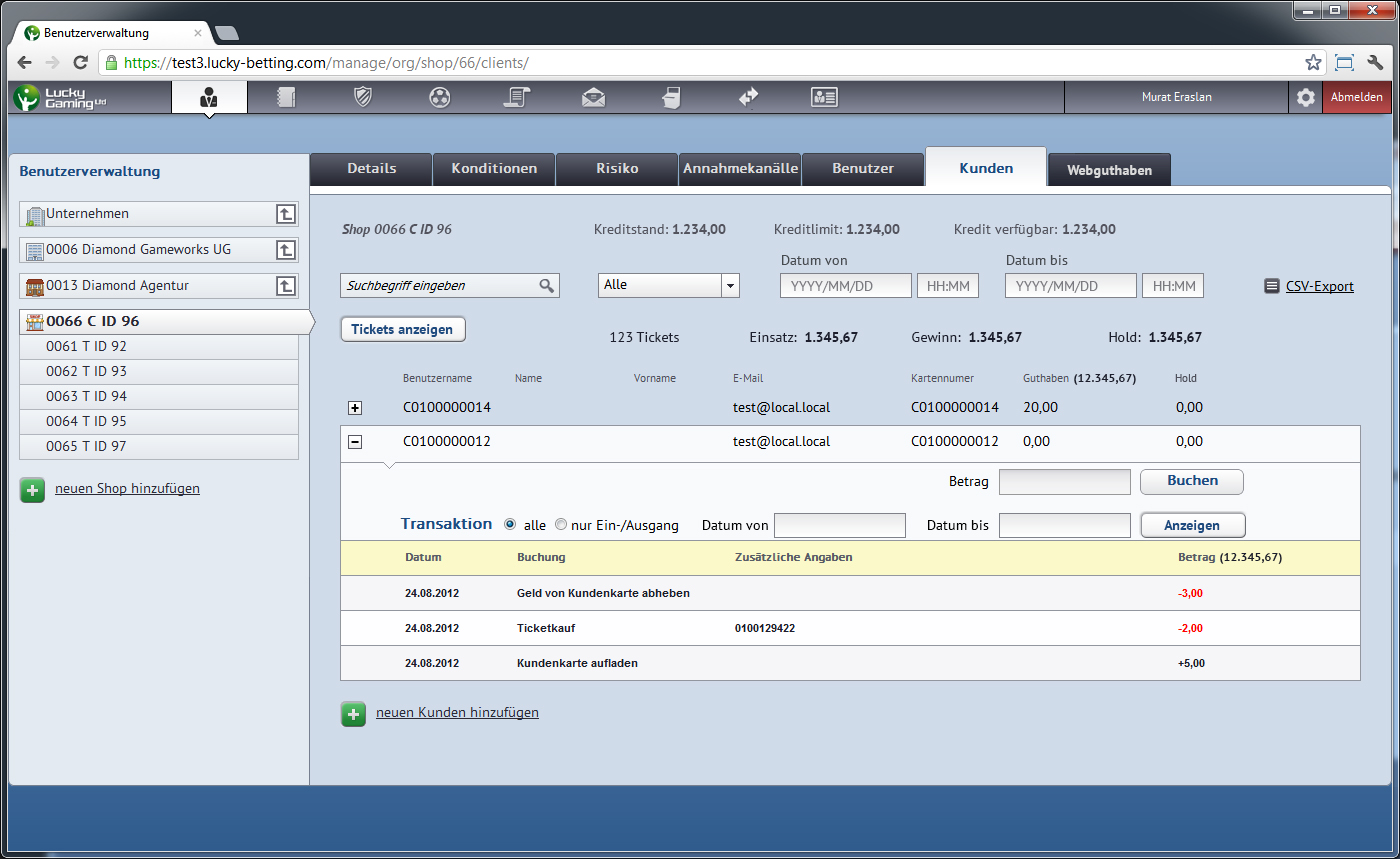Viewport: 1400px width, 859px height.
Task: Select 0006 Diamond Gameworks UG in sidebar
Action: pos(159,250)
